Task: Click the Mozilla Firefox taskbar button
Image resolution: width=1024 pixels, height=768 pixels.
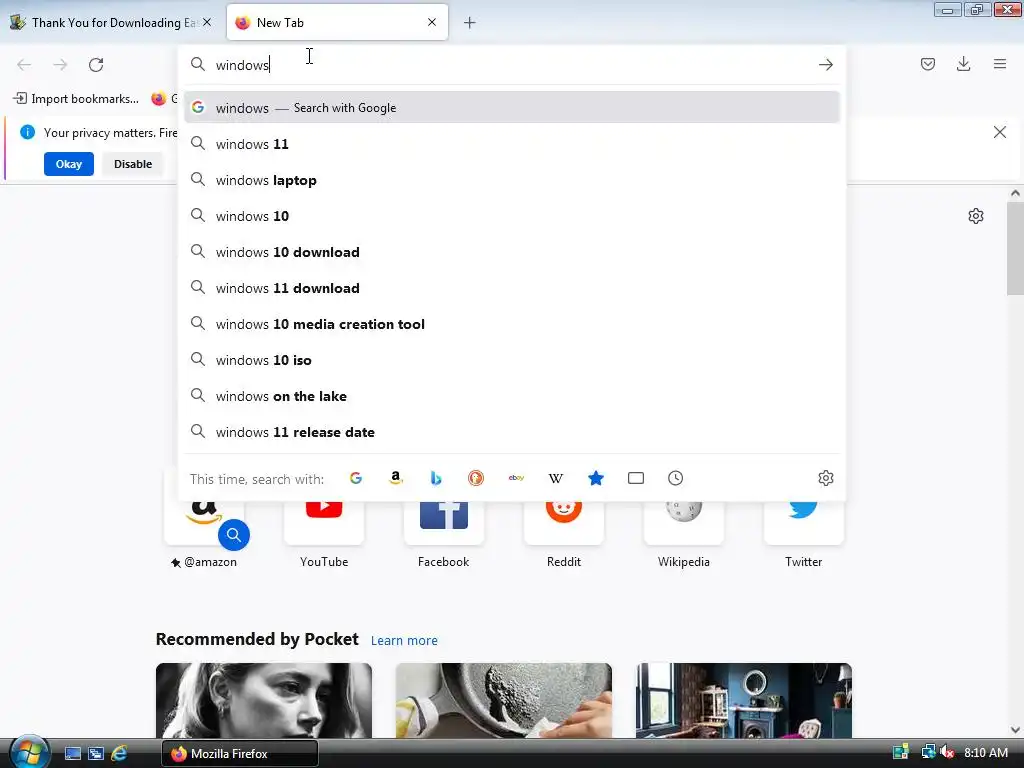Action: click(x=240, y=754)
